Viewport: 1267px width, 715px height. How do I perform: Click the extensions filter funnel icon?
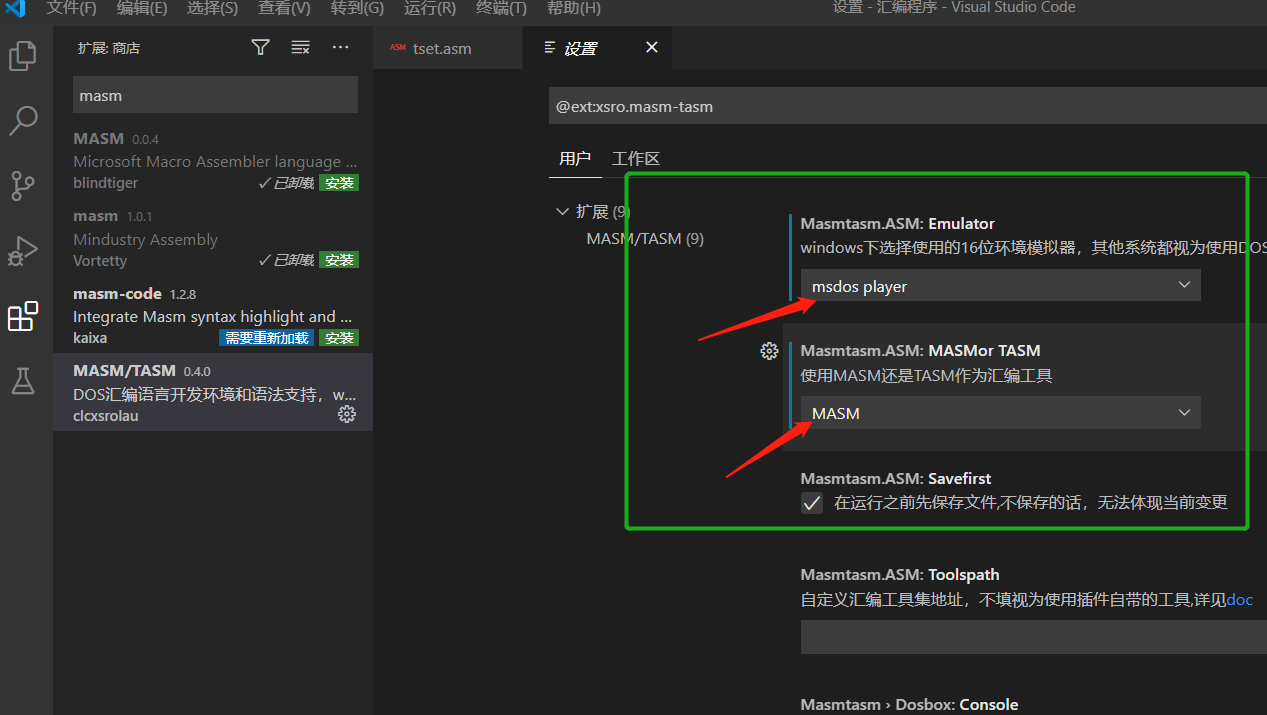point(260,47)
